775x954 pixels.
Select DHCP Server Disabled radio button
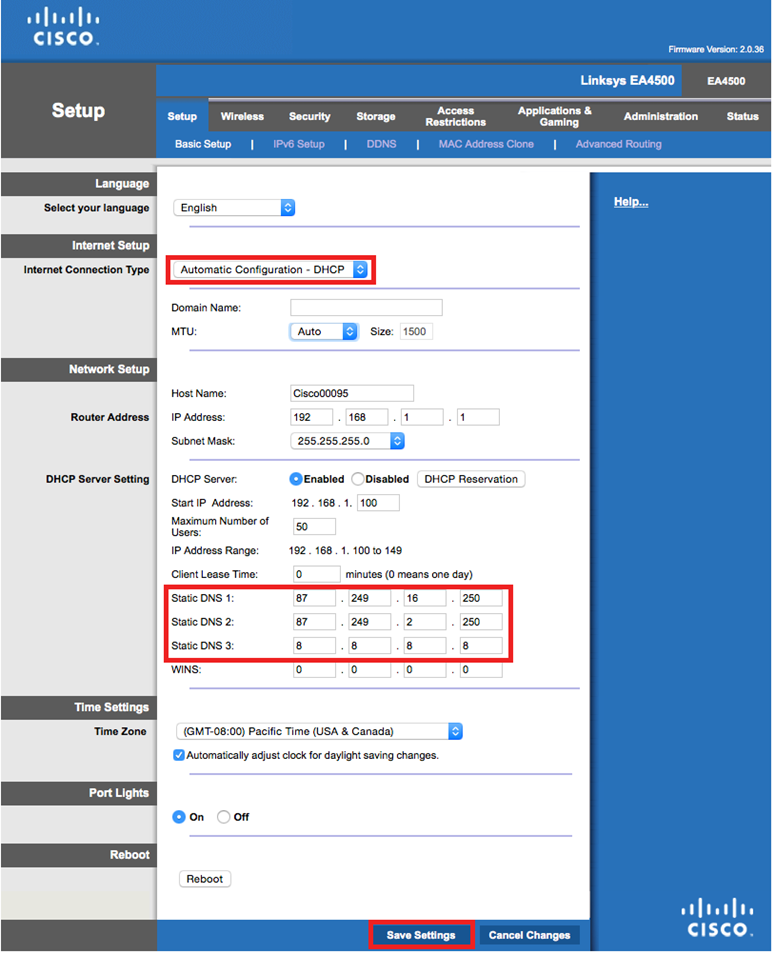pyautogui.click(x=358, y=479)
